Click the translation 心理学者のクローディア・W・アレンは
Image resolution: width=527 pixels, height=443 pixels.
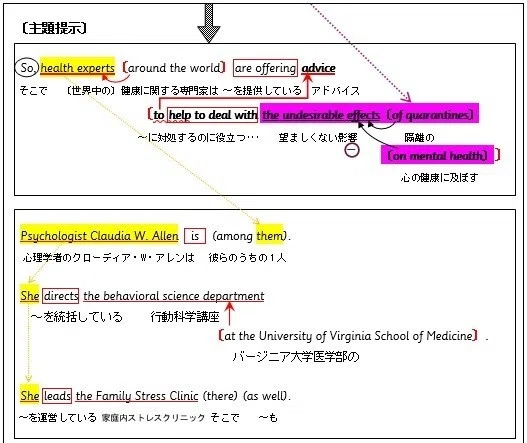109,257
